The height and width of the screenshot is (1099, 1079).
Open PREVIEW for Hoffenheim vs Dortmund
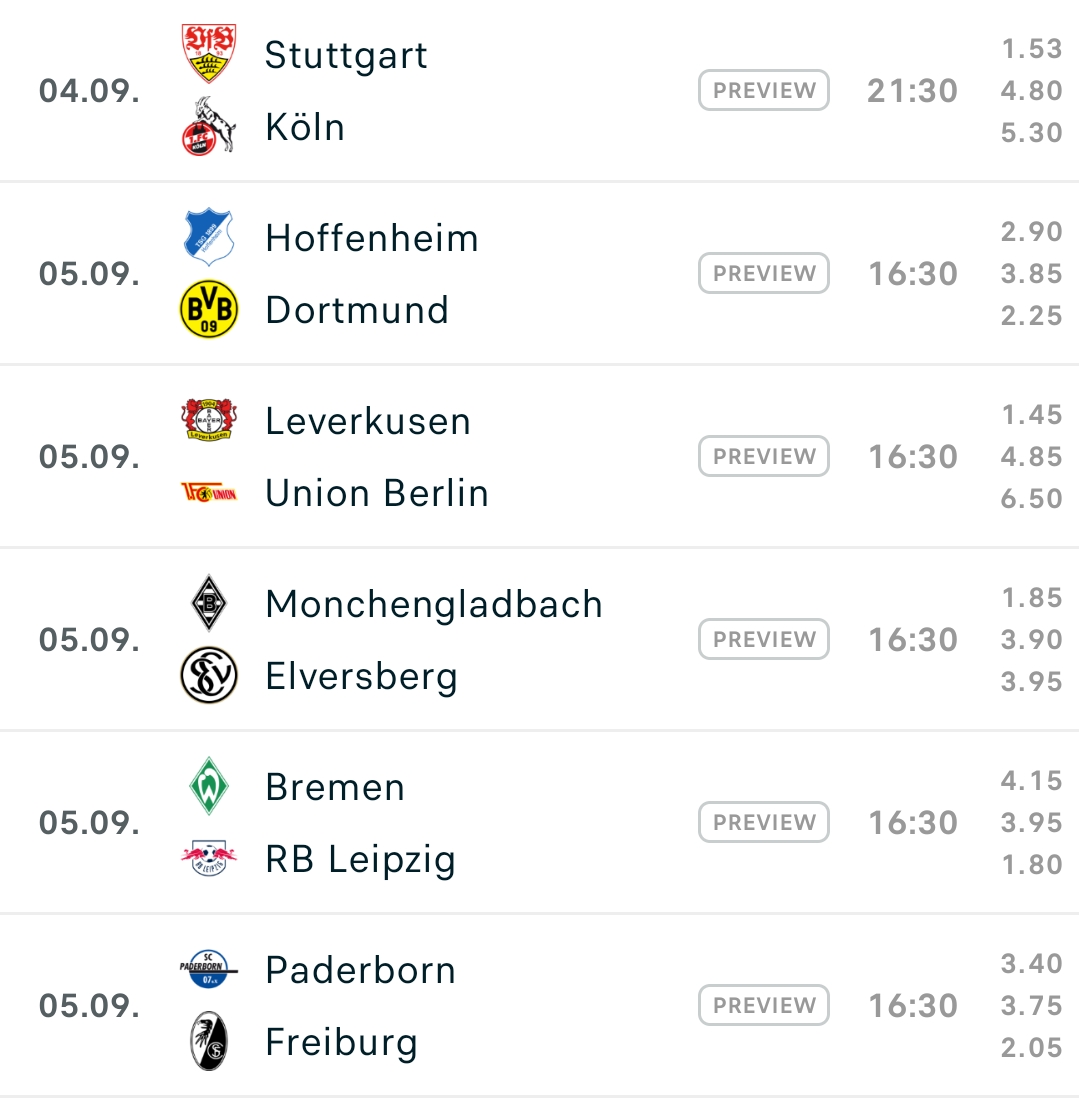click(764, 273)
